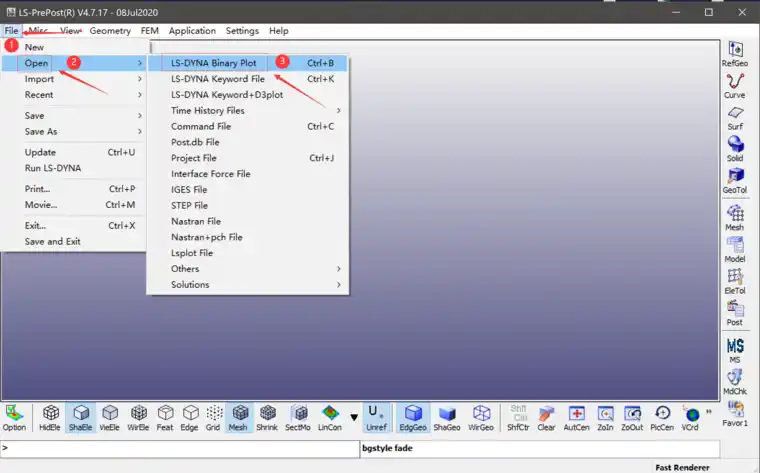Viewport: 760px width, 473px height.
Task: Expand bottom toolbar overflow chevron
Action: (x=709, y=412)
